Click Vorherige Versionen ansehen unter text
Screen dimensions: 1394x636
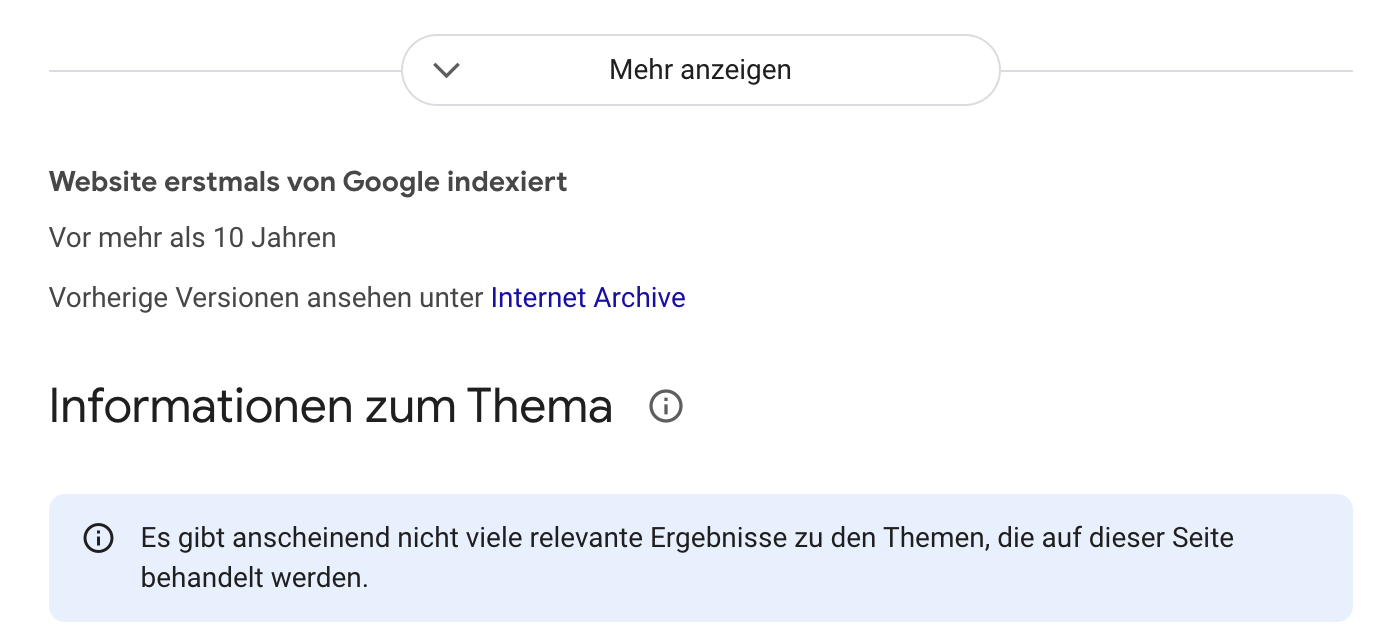click(265, 297)
